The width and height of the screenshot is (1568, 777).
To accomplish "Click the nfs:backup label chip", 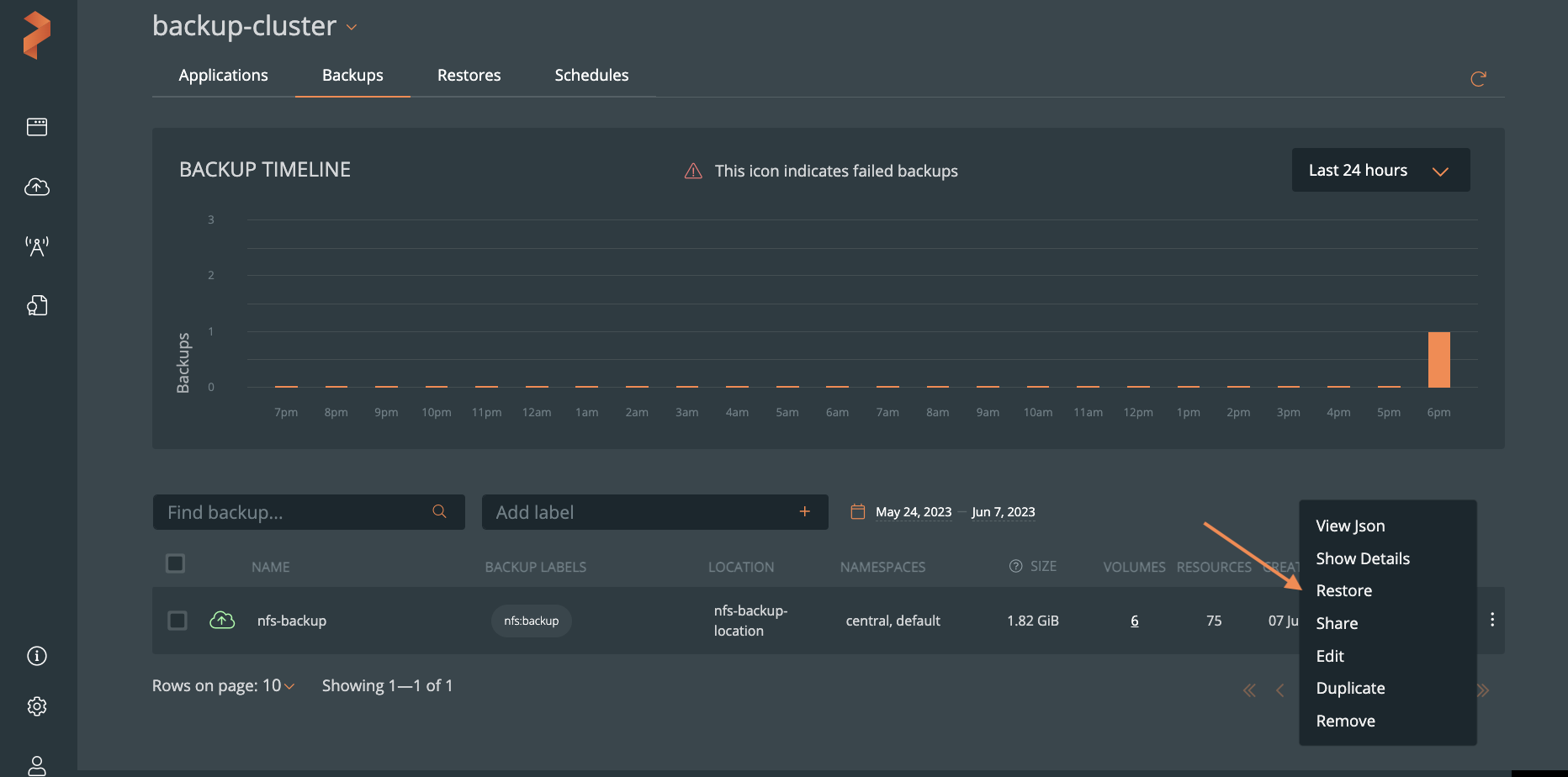I will tap(531, 621).
